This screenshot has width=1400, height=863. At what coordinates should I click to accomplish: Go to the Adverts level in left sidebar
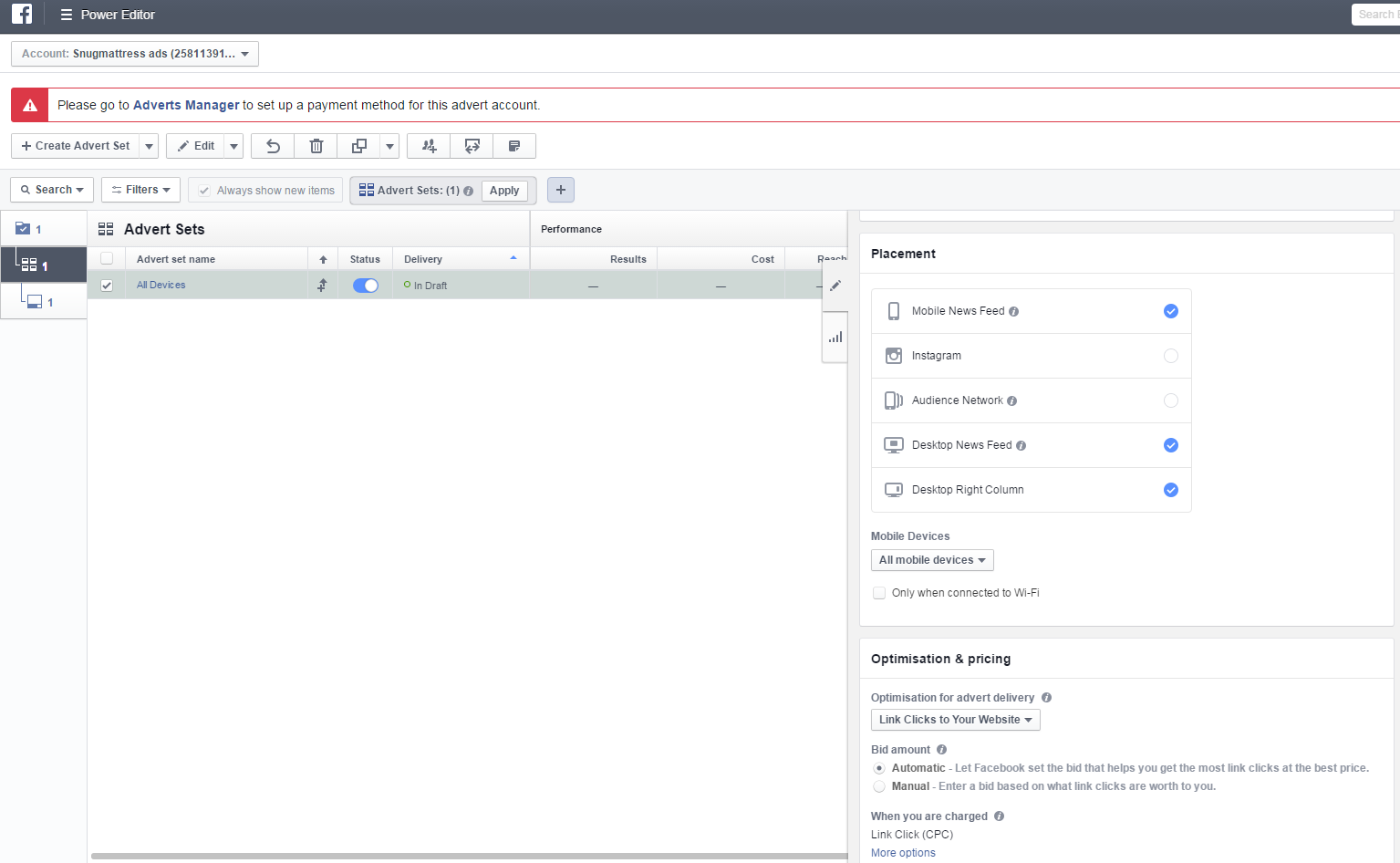pos(44,302)
